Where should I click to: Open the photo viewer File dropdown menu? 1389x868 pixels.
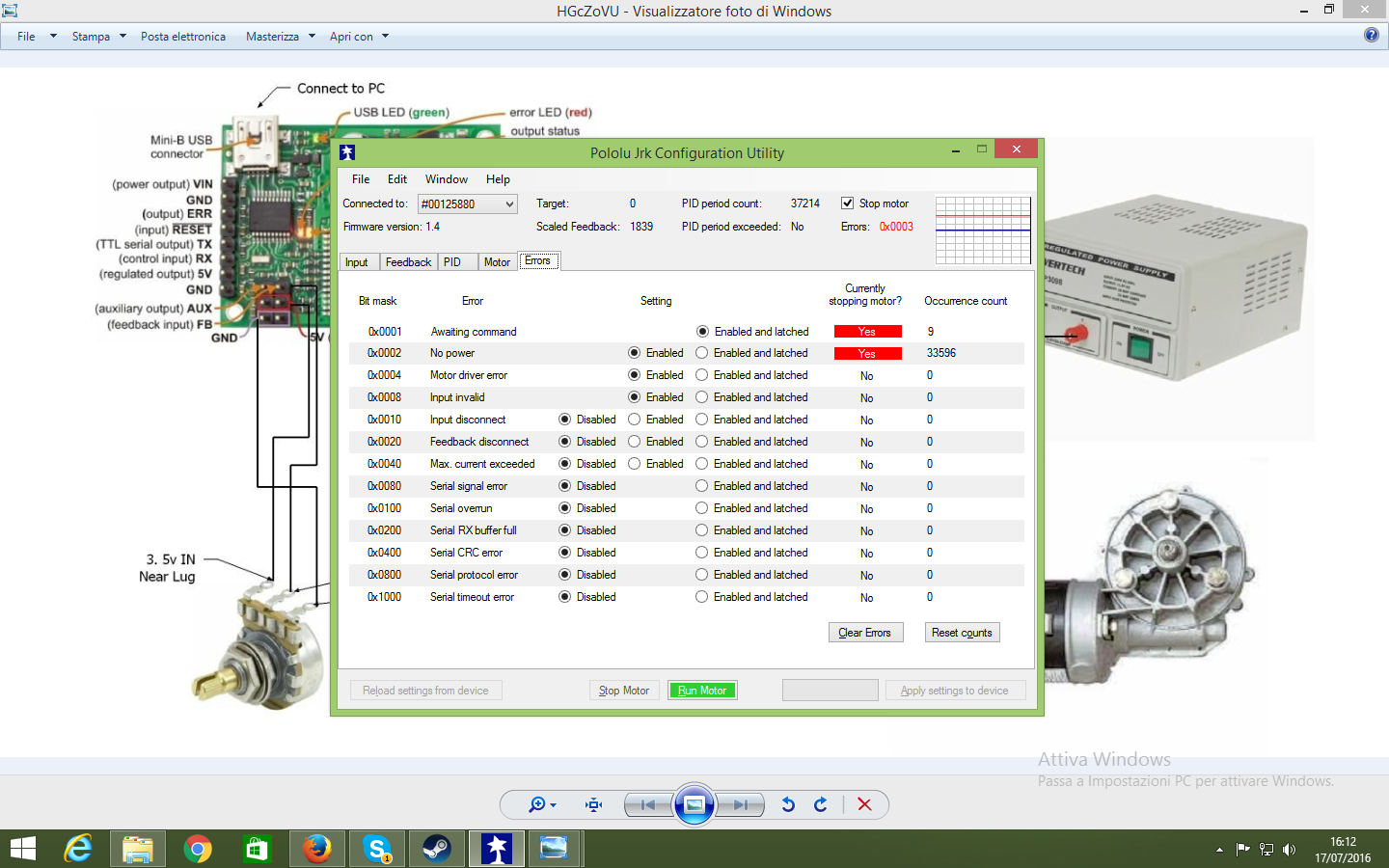(38, 37)
